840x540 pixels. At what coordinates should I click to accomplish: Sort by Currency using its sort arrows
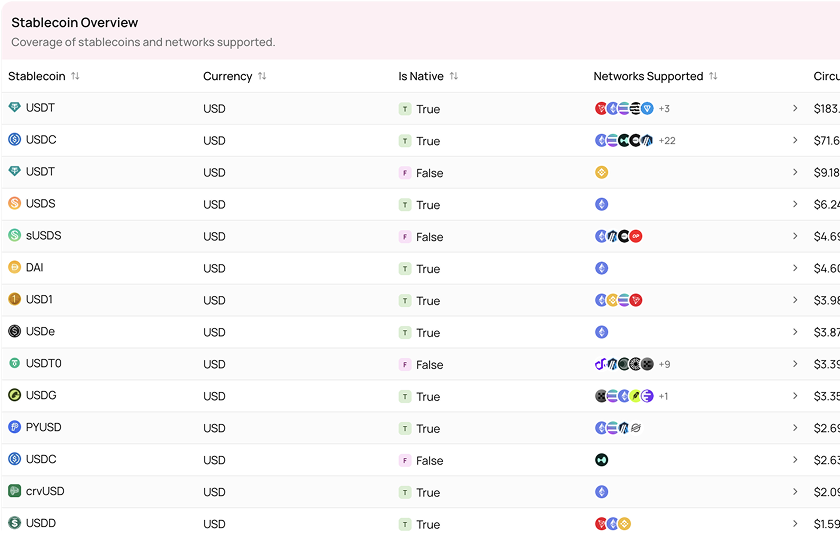coord(262,76)
